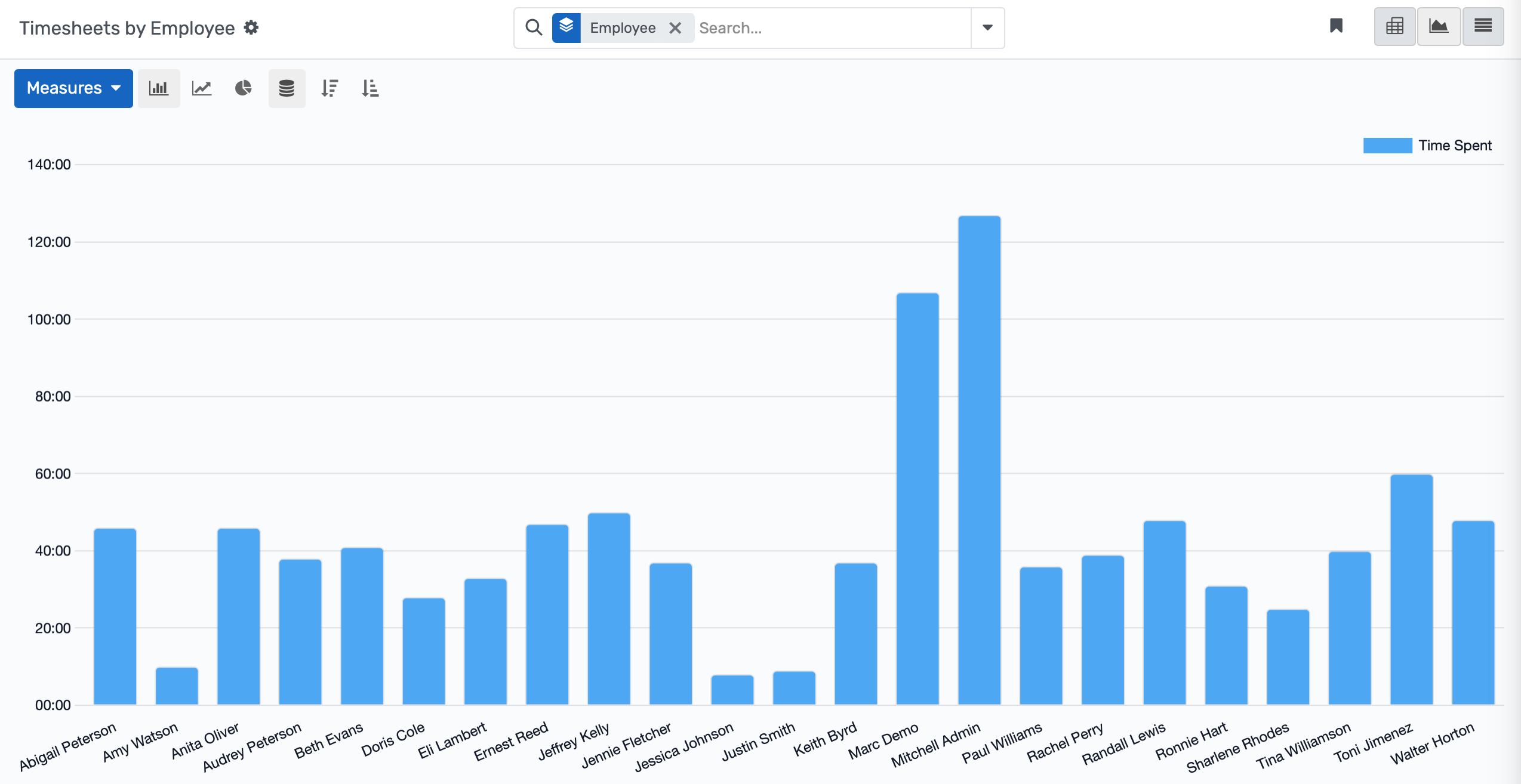1521x784 pixels.
Task: Switch to the pie chart type
Action: 244,88
